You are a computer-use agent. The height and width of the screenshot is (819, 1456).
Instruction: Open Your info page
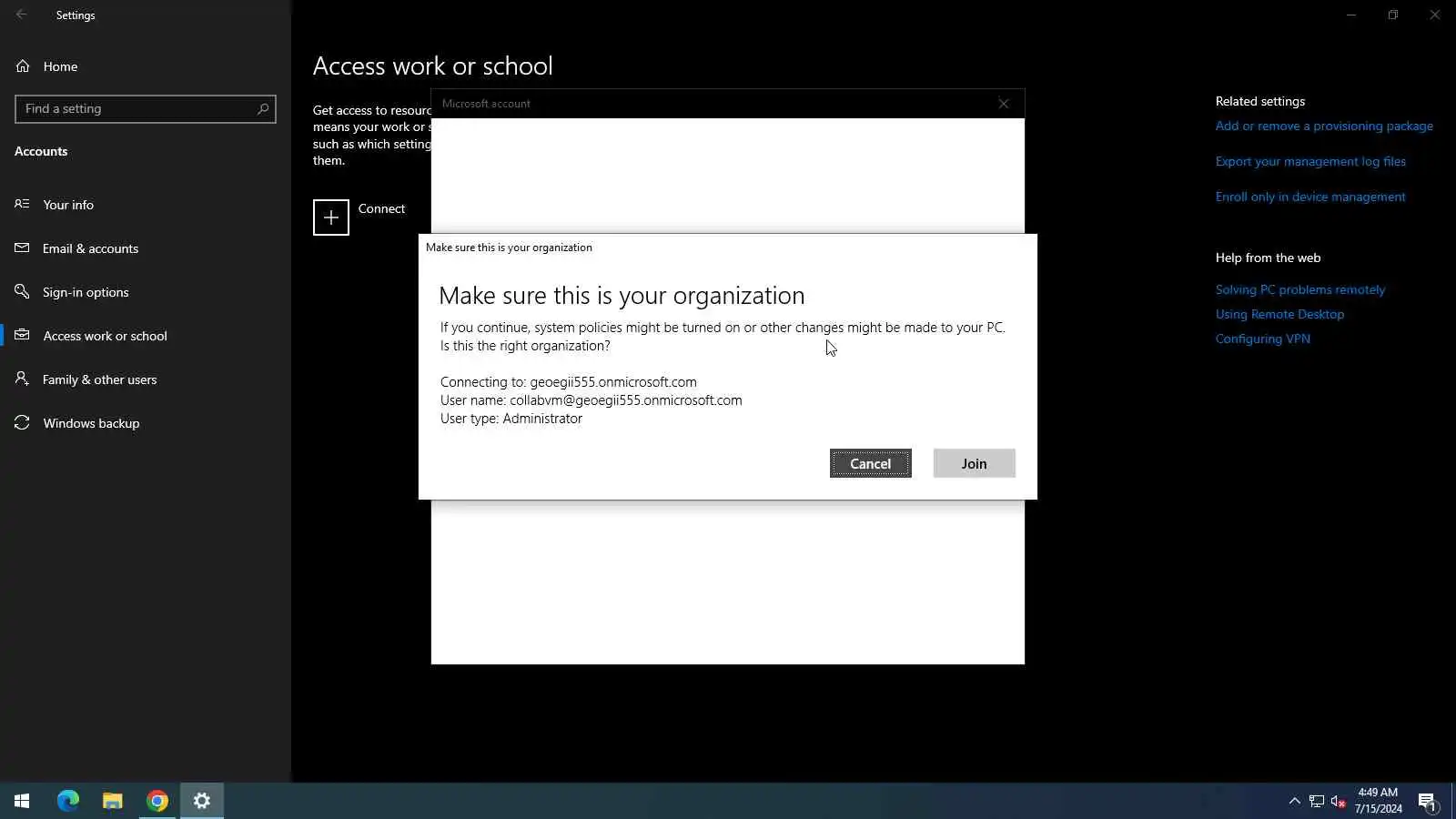pyautogui.click(x=146, y=205)
